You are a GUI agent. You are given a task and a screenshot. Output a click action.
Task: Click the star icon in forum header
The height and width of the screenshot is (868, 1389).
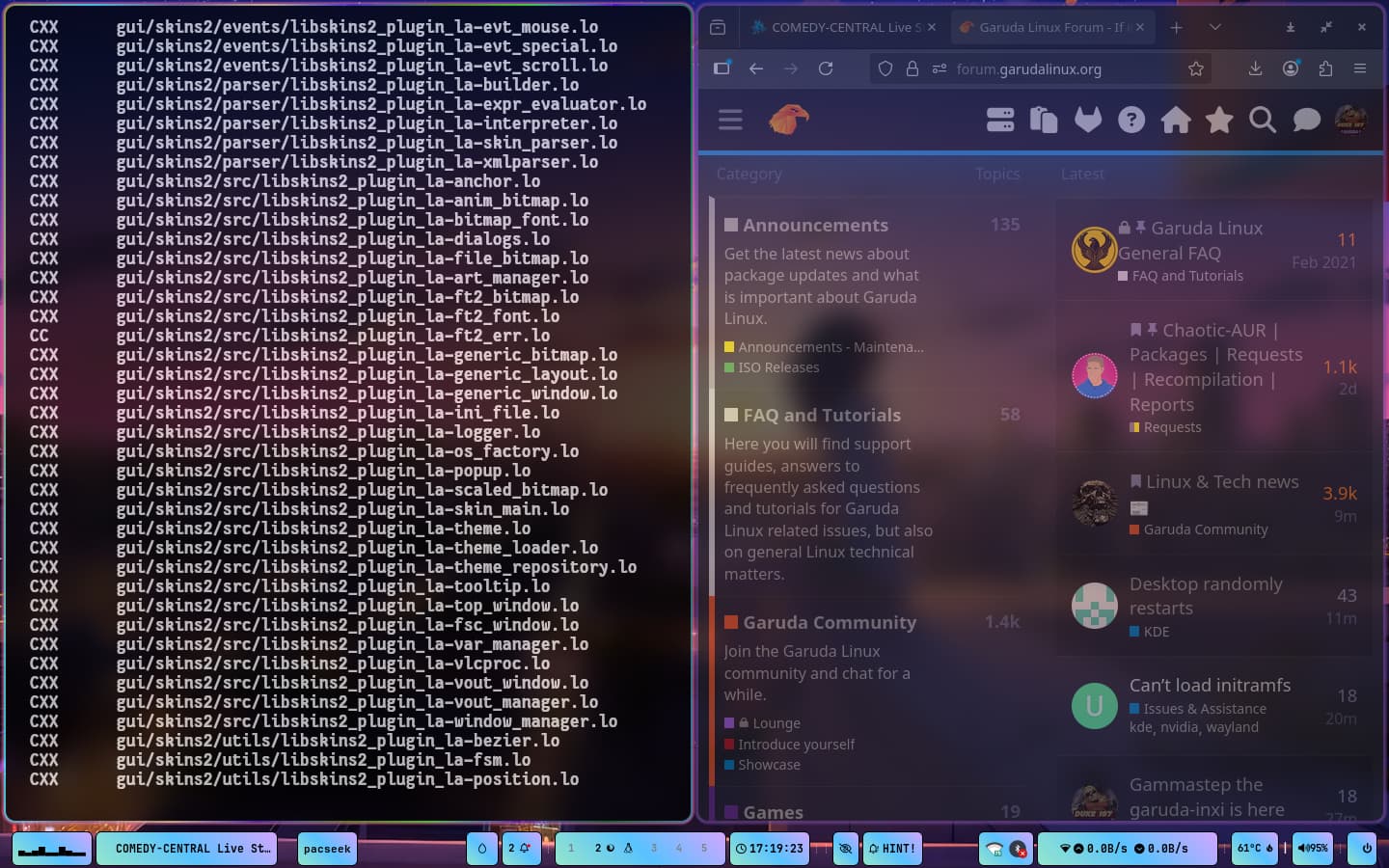[1219, 120]
